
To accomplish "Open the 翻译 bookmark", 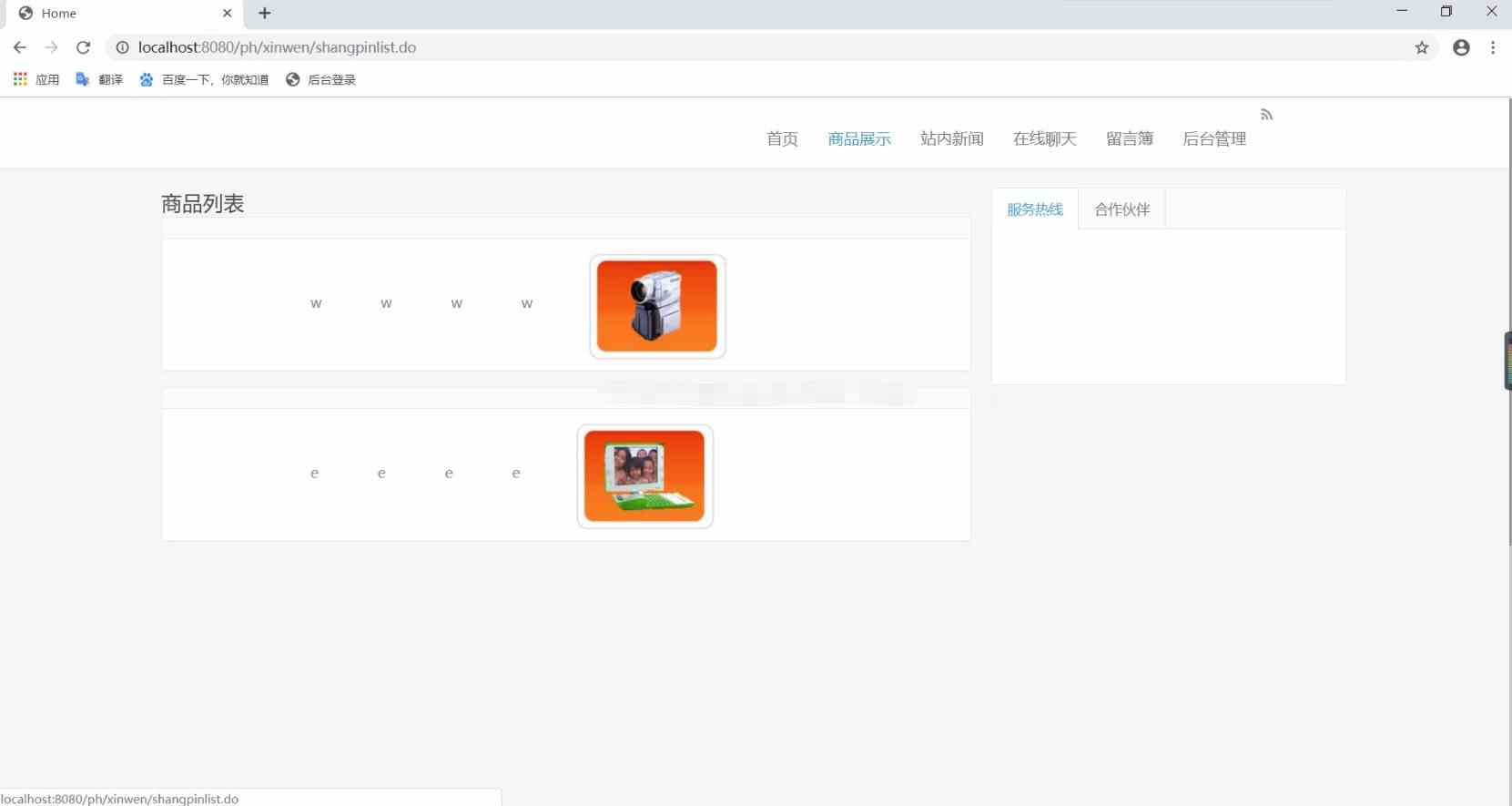I will click(x=99, y=79).
